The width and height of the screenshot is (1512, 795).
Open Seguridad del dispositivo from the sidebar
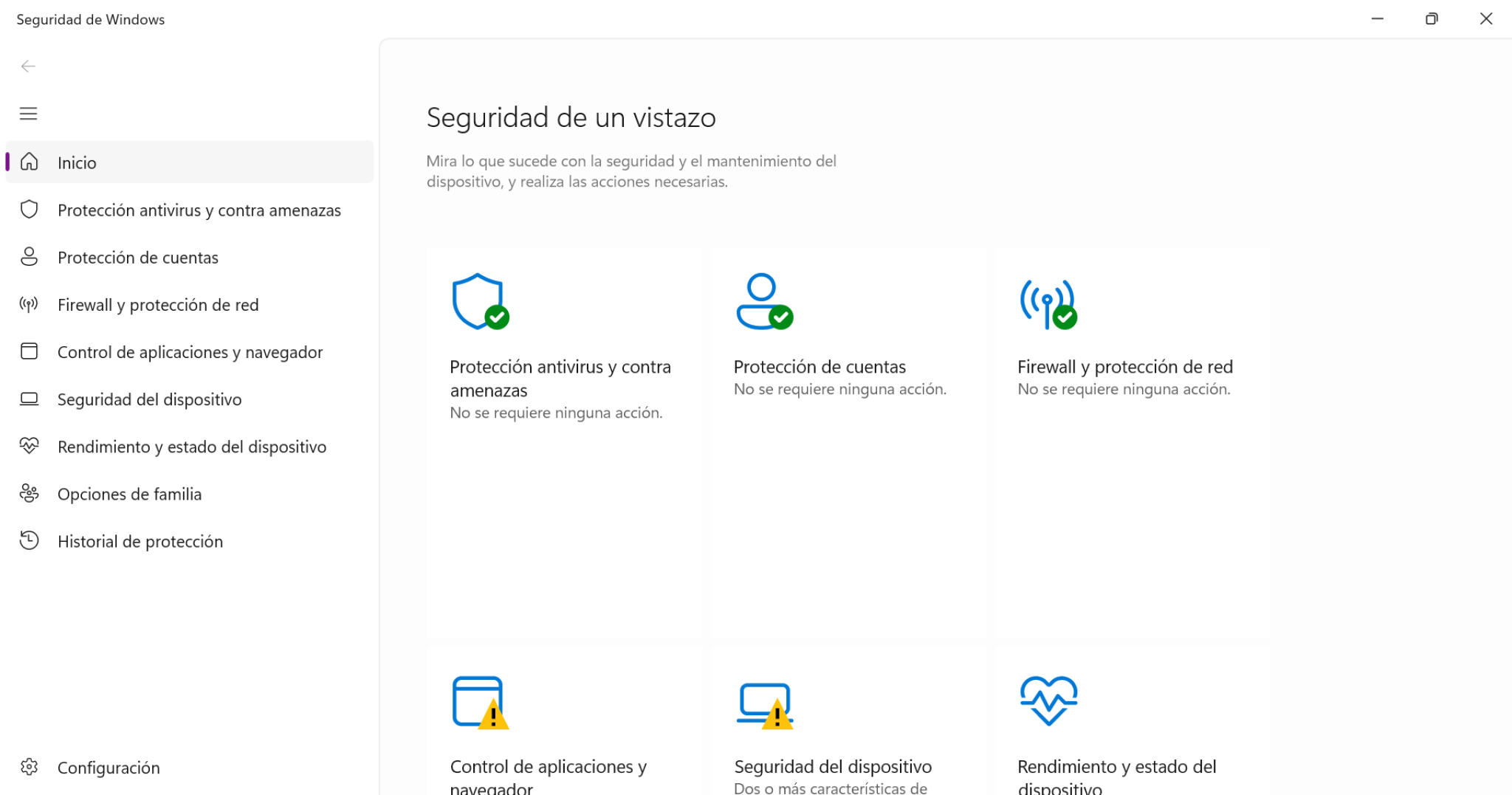tap(149, 399)
